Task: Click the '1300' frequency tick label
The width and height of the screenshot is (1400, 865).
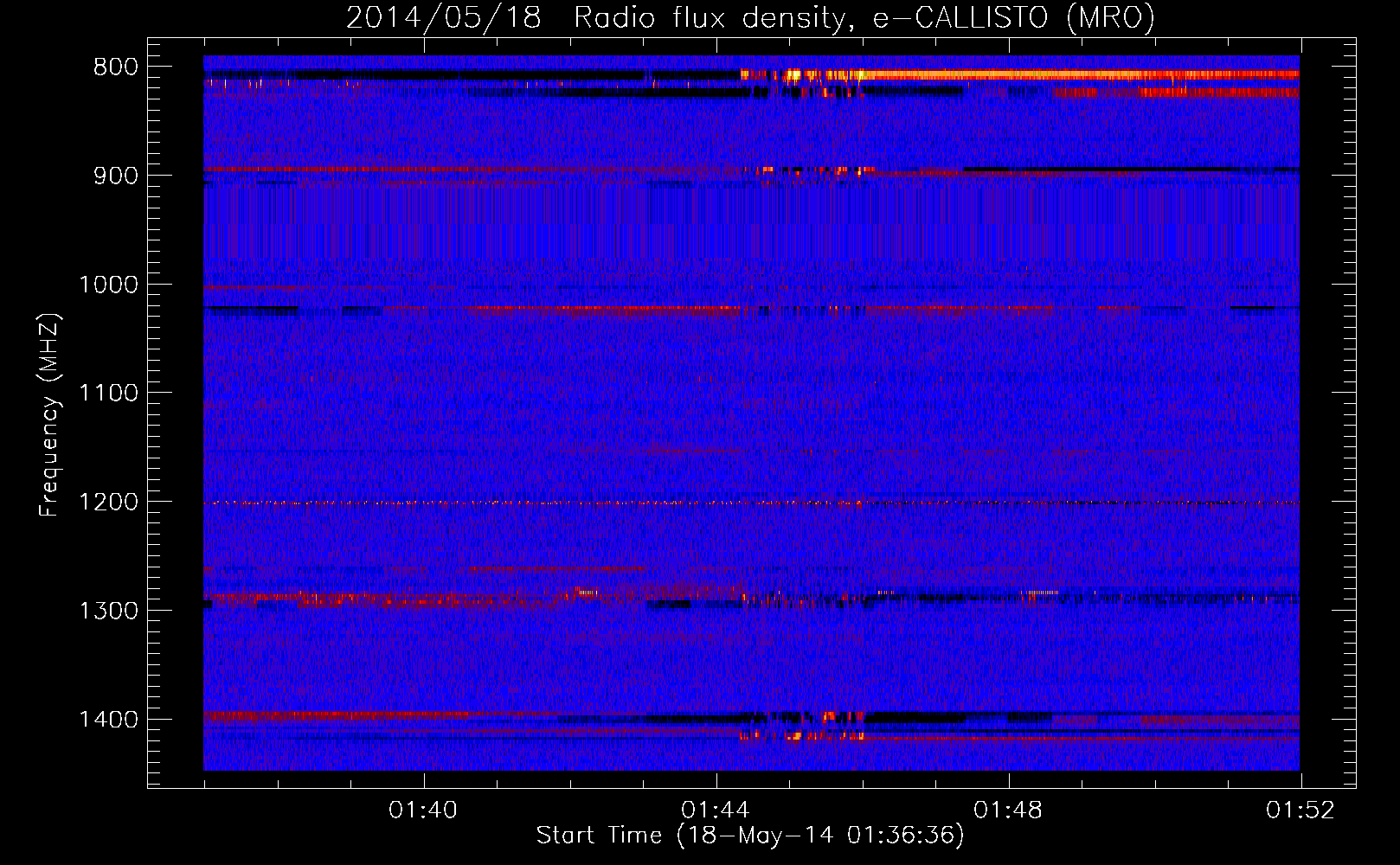Action: click(109, 611)
